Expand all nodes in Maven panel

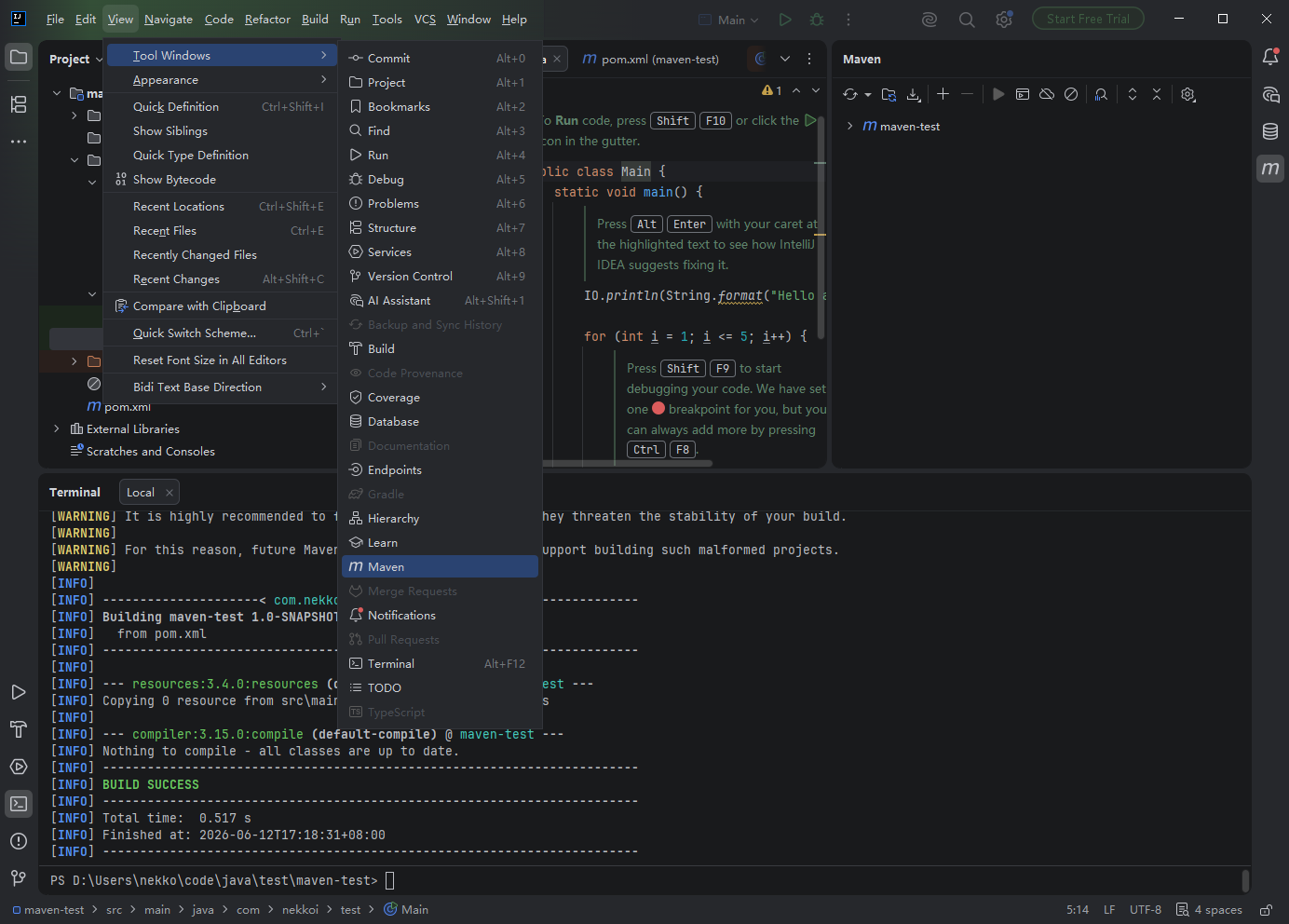[x=1133, y=94]
